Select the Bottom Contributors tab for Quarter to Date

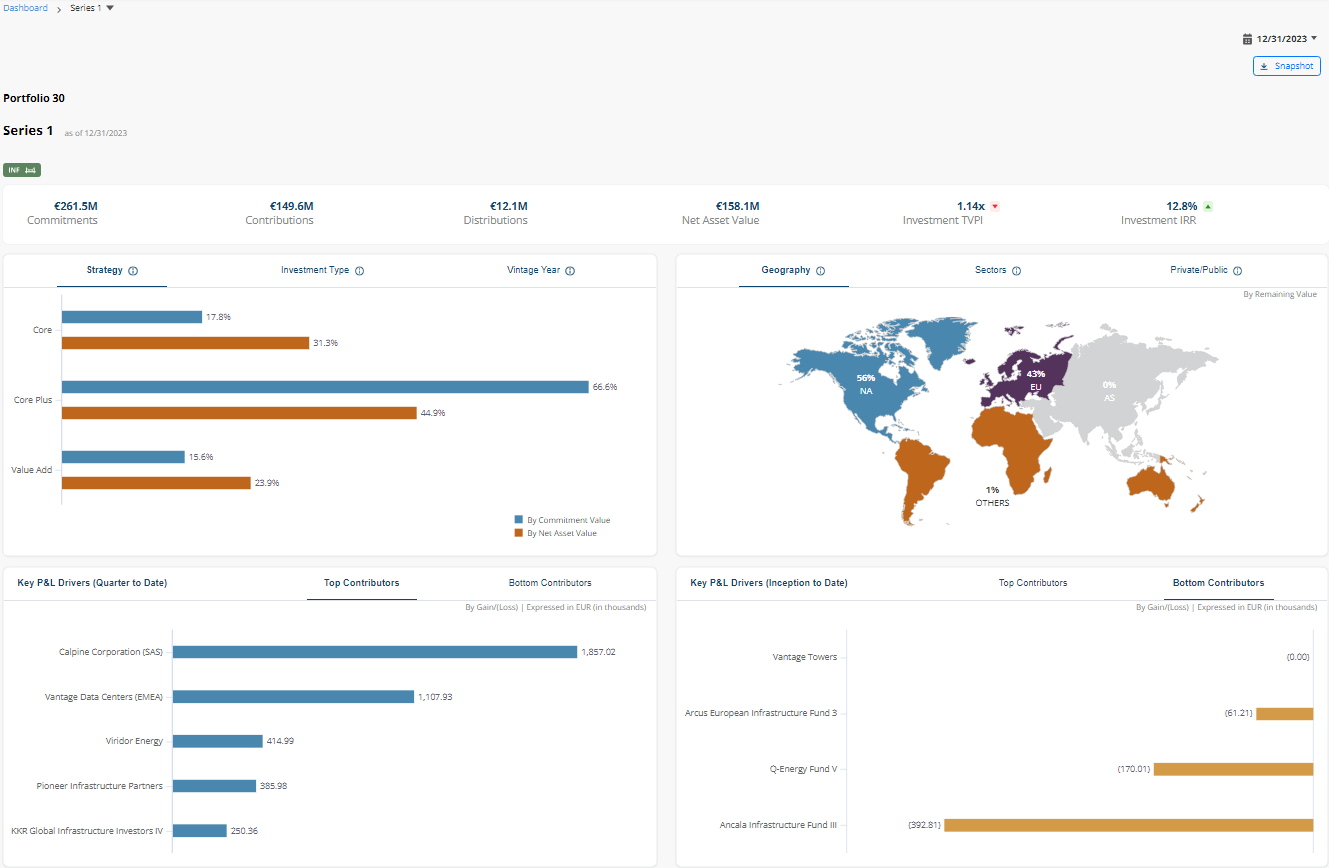550,583
